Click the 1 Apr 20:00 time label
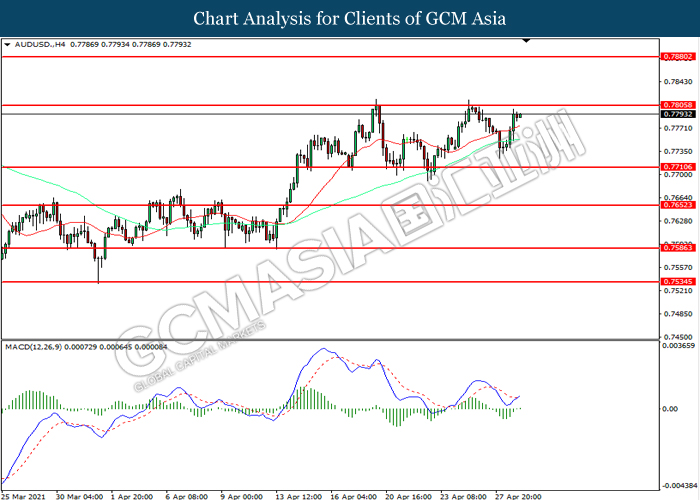The image size is (700, 500). point(132,496)
